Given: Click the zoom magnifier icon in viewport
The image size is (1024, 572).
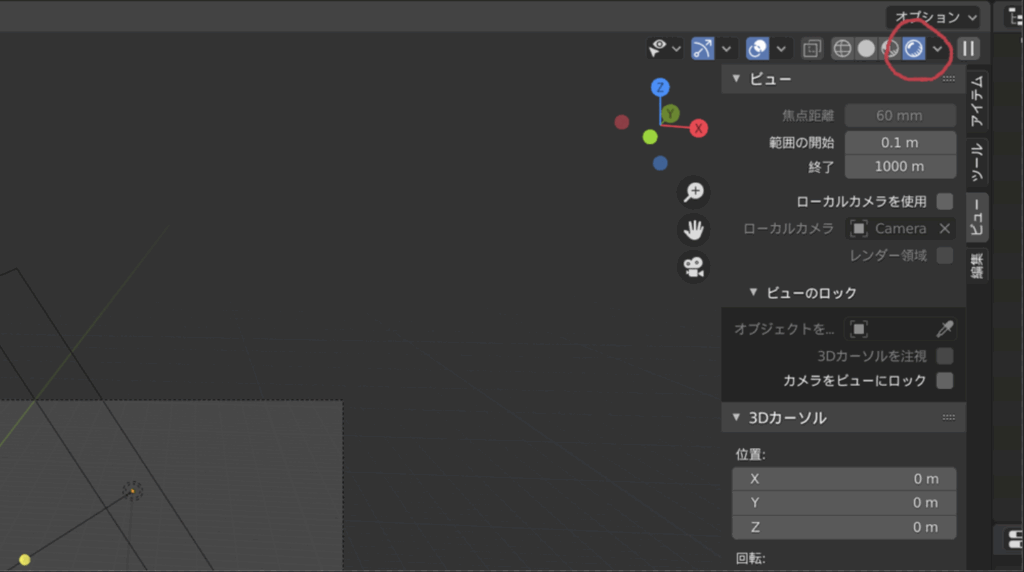Looking at the screenshot, I should (x=693, y=192).
